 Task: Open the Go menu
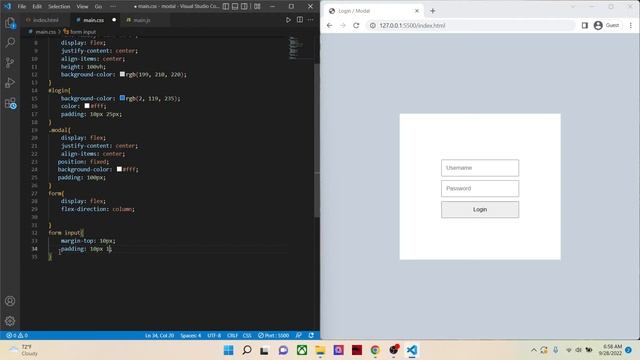[98, 7]
